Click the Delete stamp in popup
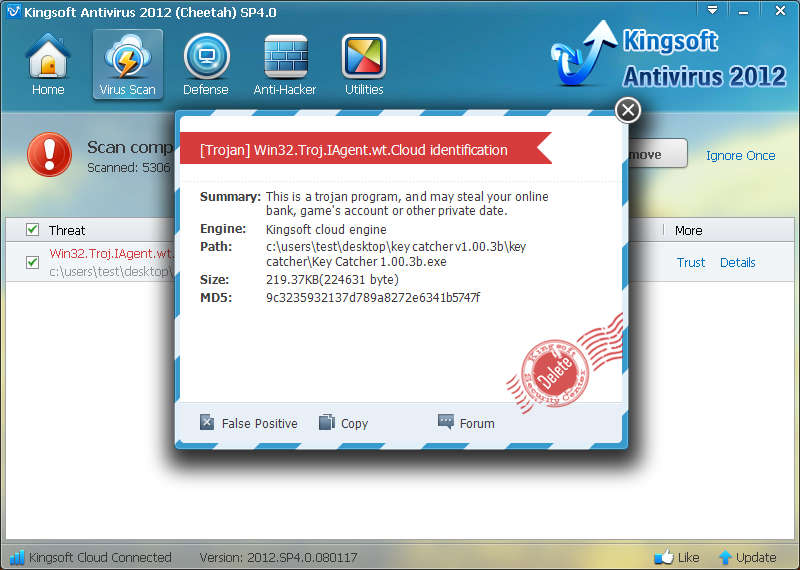The image size is (800, 570). pyautogui.click(x=555, y=373)
